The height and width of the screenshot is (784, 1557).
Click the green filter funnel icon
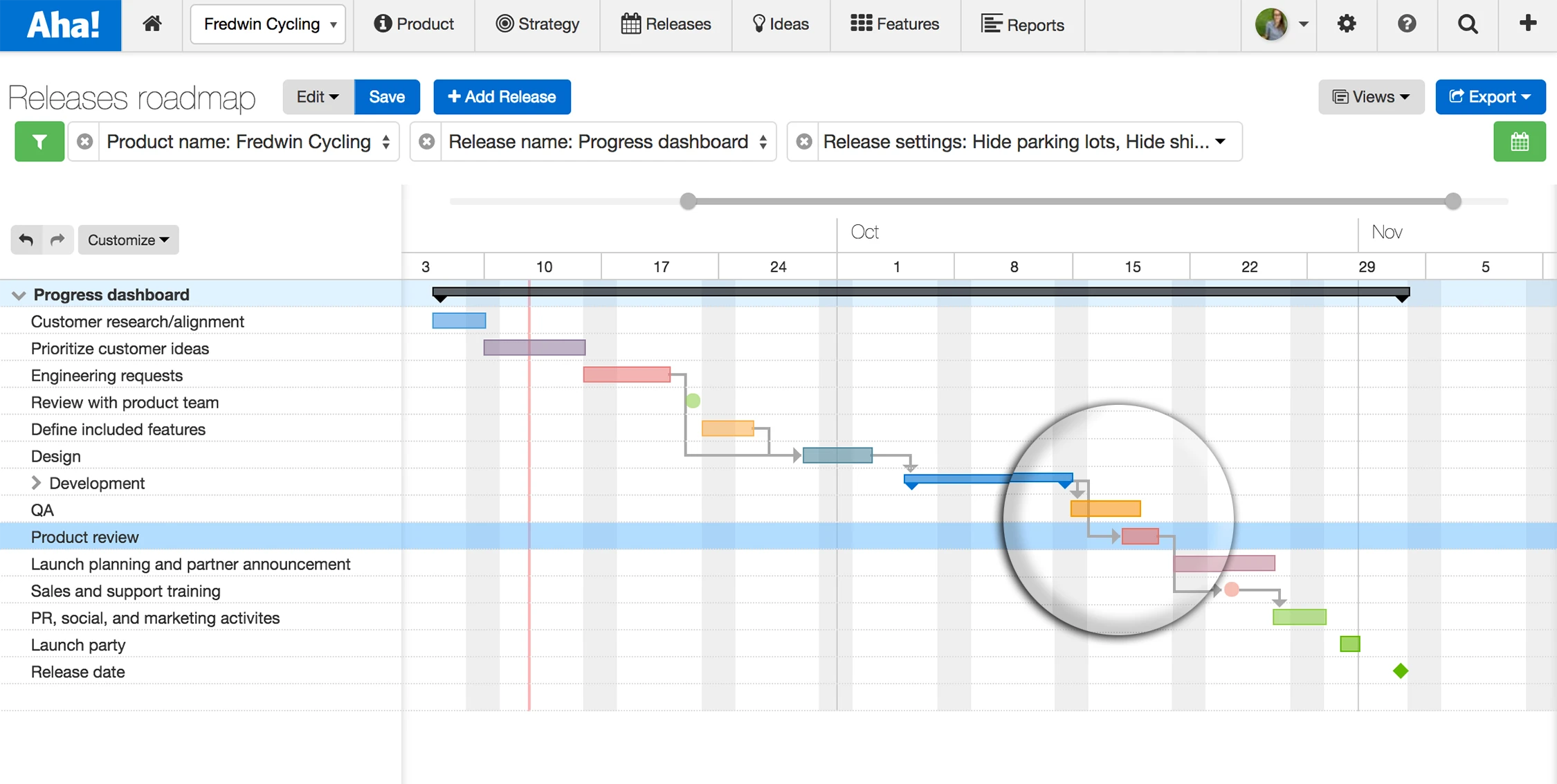[x=39, y=142]
